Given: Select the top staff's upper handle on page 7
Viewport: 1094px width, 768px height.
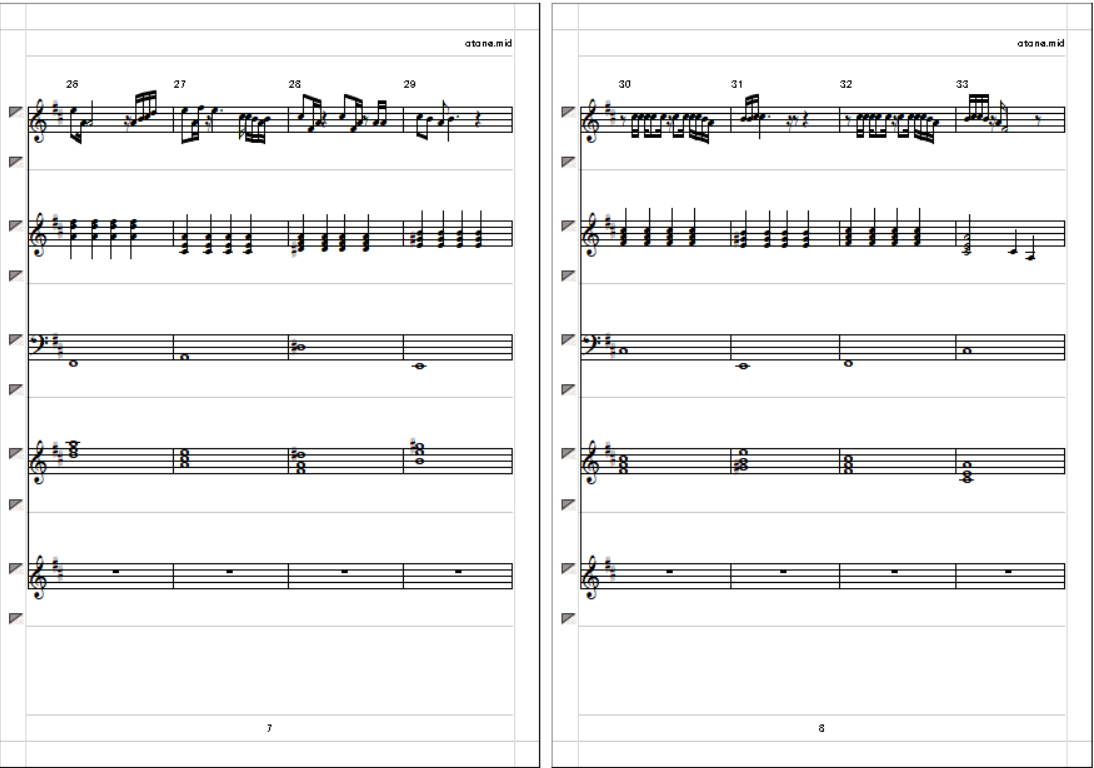Looking at the screenshot, I should point(15,112).
